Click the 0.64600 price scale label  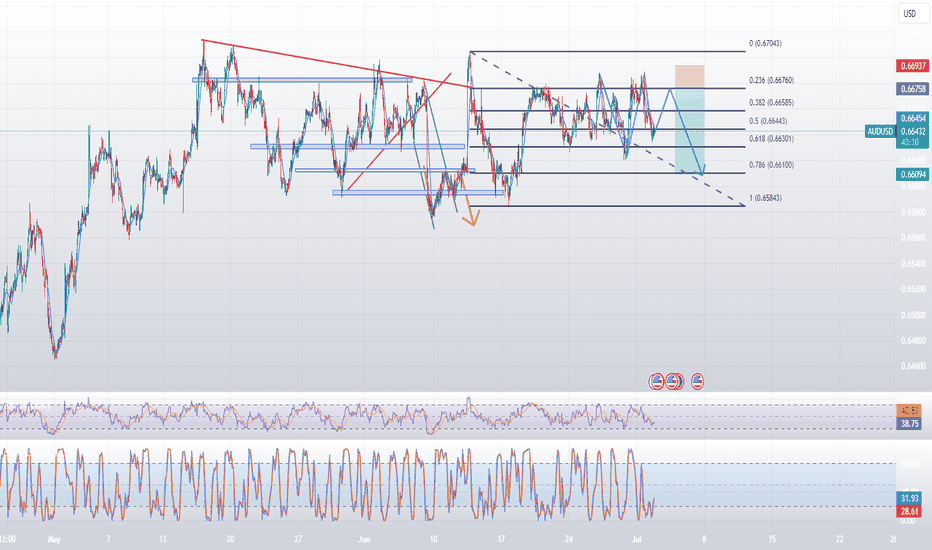tap(913, 366)
